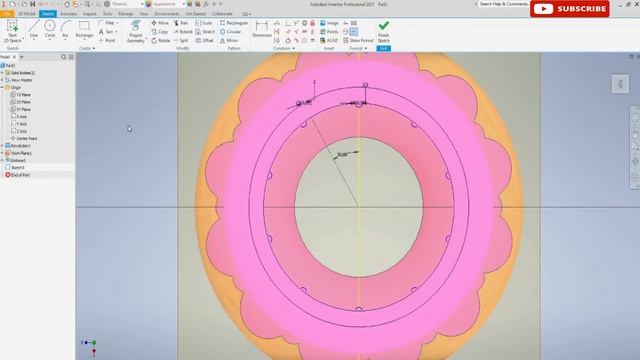Create a Rectangular pattern
The height and width of the screenshot is (360, 640).
[234, 23]
